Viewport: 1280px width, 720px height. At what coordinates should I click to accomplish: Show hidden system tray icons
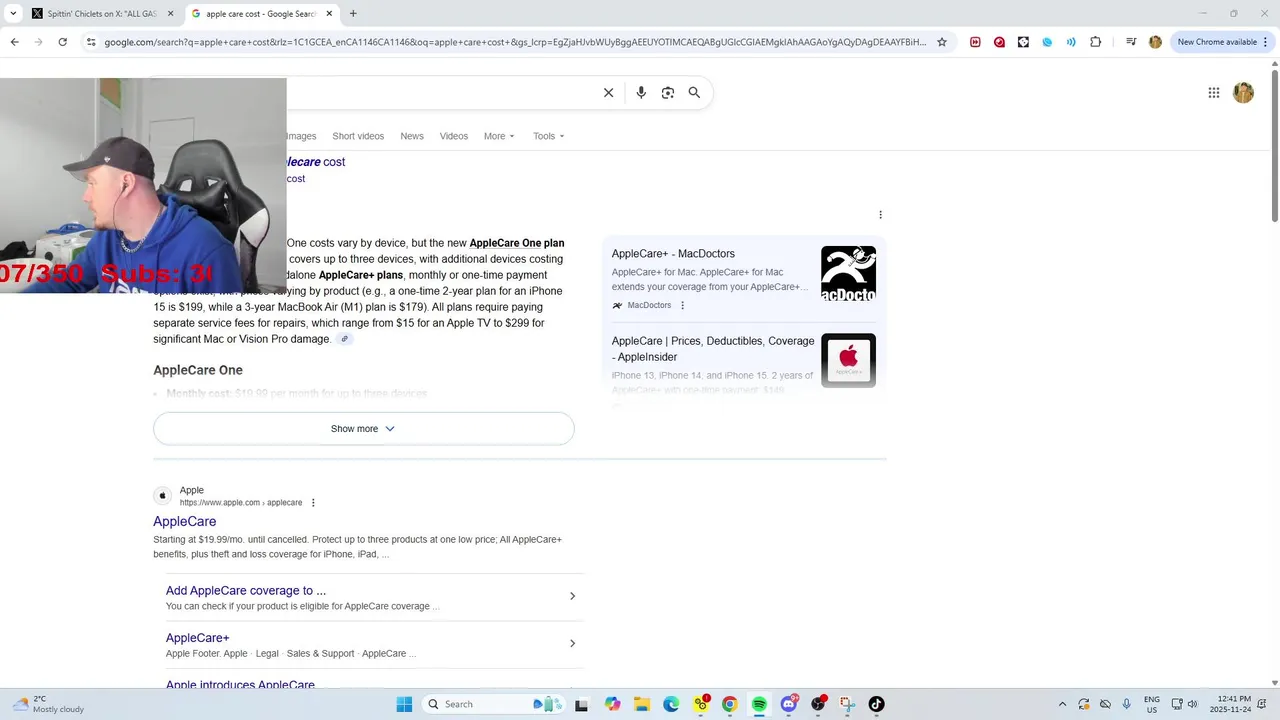pyautogui.click(x=1062, y=704)
